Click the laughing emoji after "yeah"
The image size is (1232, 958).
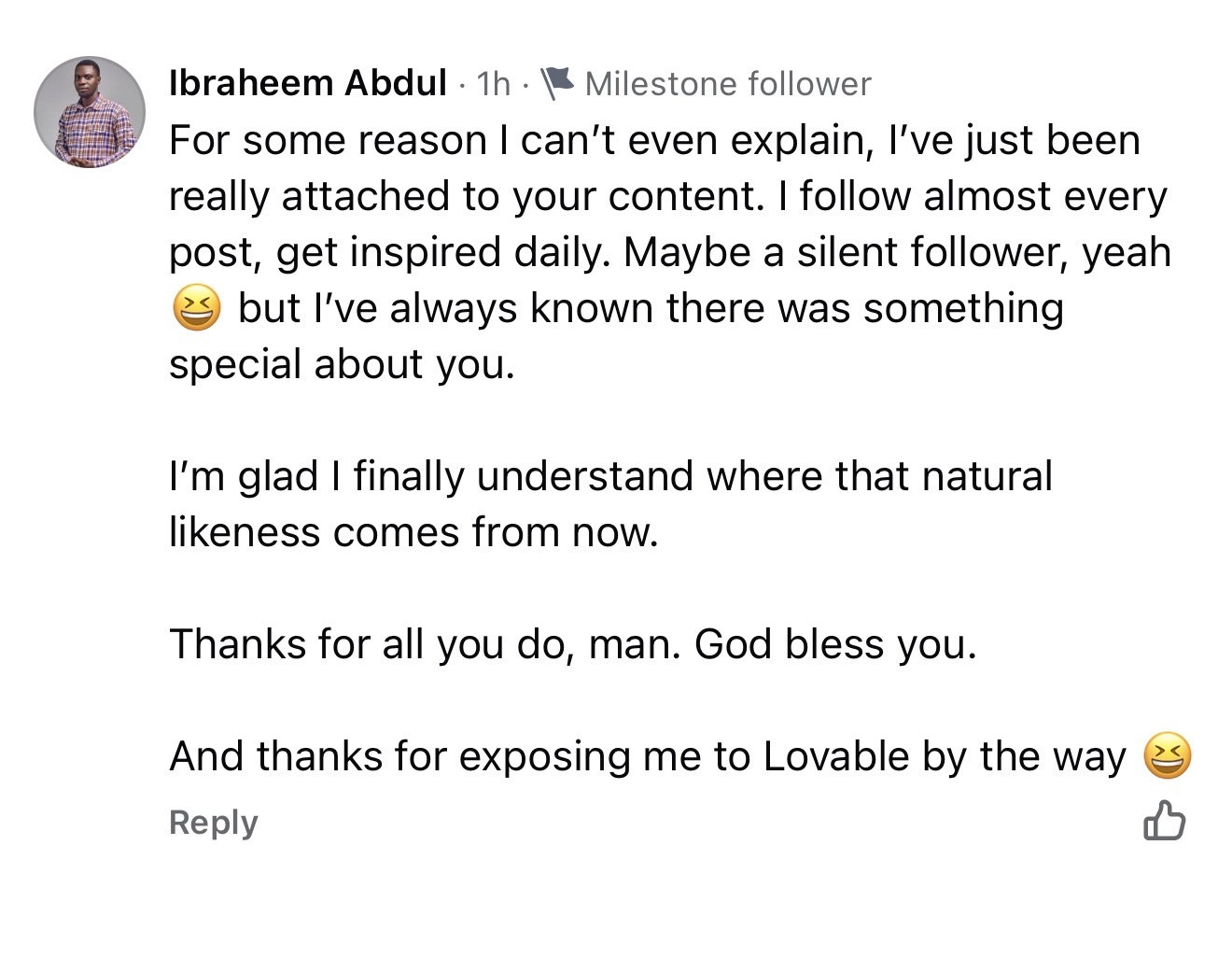click(197, 309)
